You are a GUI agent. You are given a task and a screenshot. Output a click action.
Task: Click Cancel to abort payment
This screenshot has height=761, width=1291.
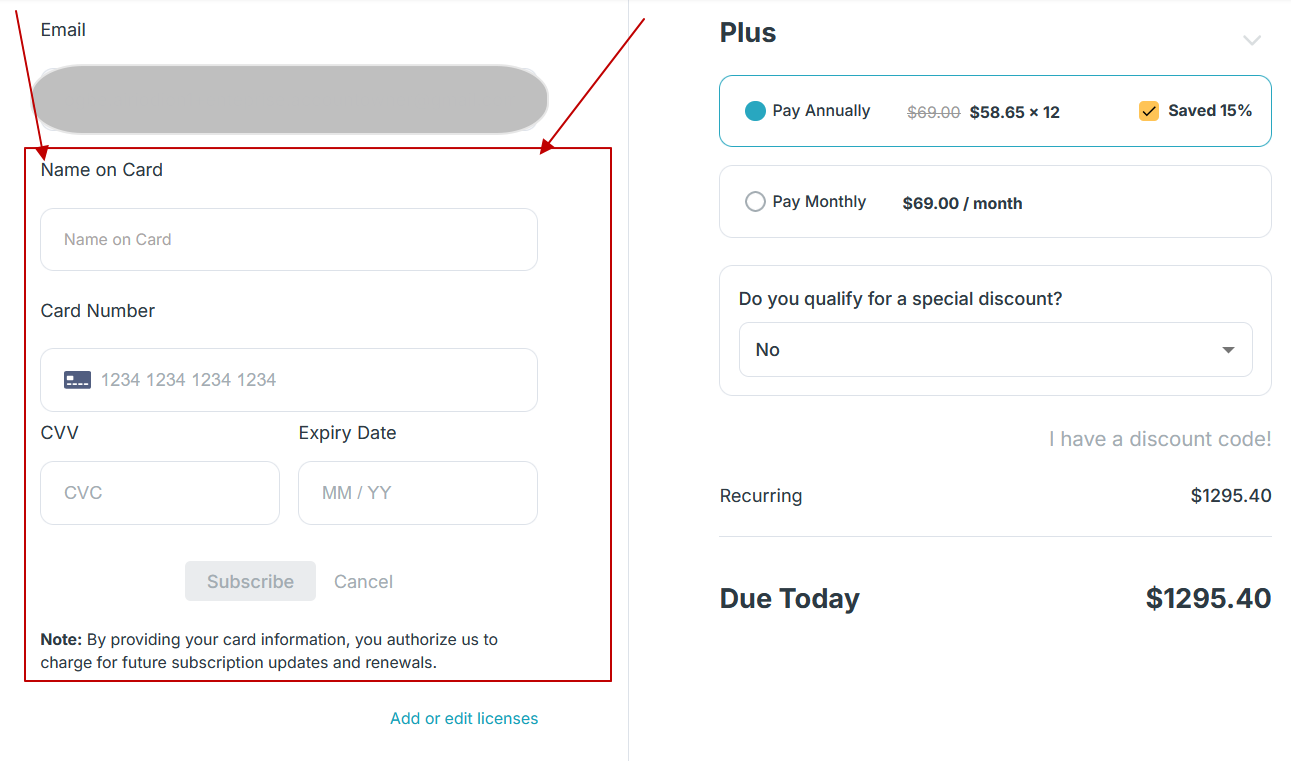(x=363, y=581)
